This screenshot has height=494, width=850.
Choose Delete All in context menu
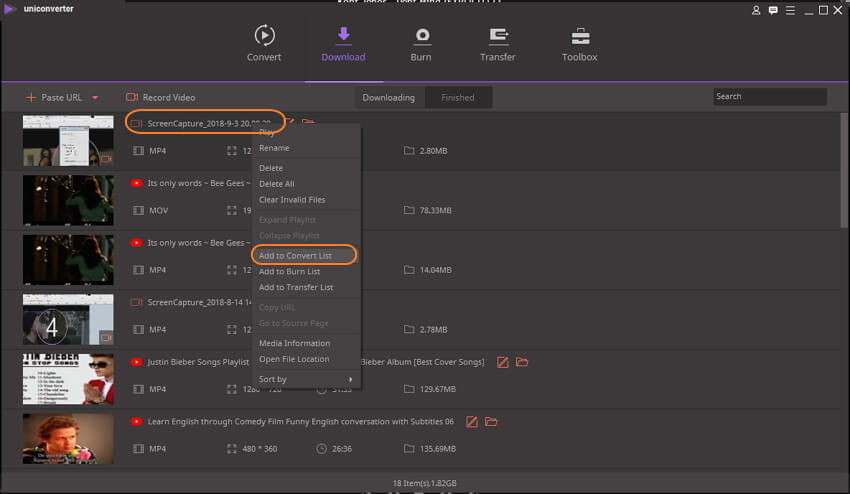point(276,184)
